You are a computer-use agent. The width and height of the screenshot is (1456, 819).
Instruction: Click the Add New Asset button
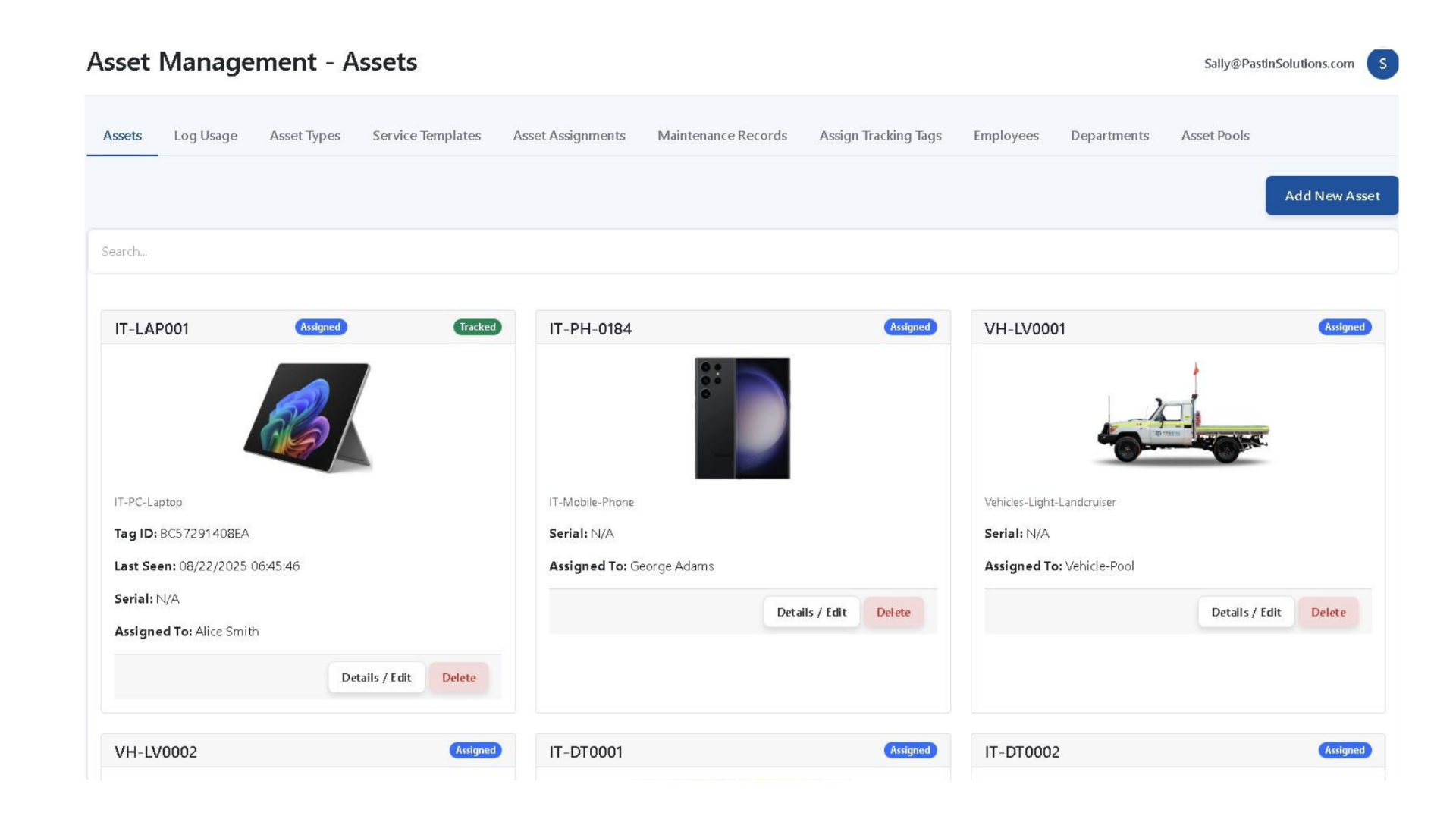pyautogui.click(x=1332, y=196)
